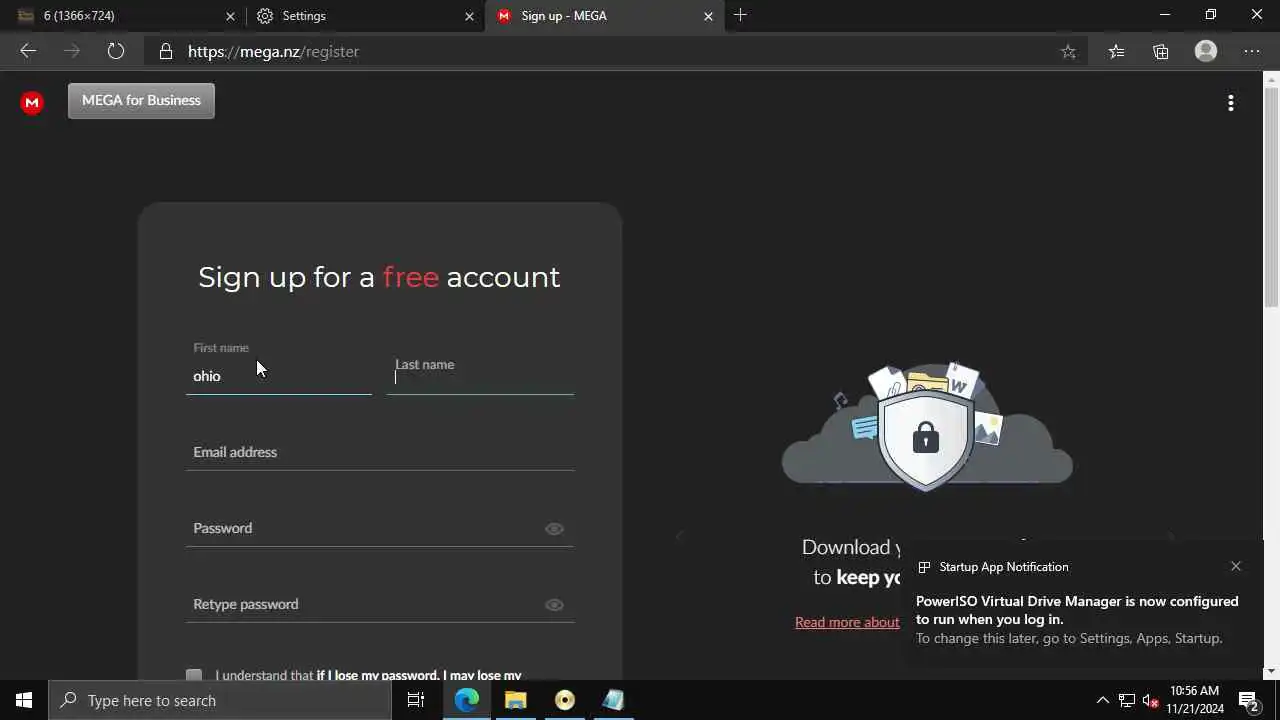This screenshot has height=720, width=1280.
Task: Click the lock site info icon
Action: 166,51
